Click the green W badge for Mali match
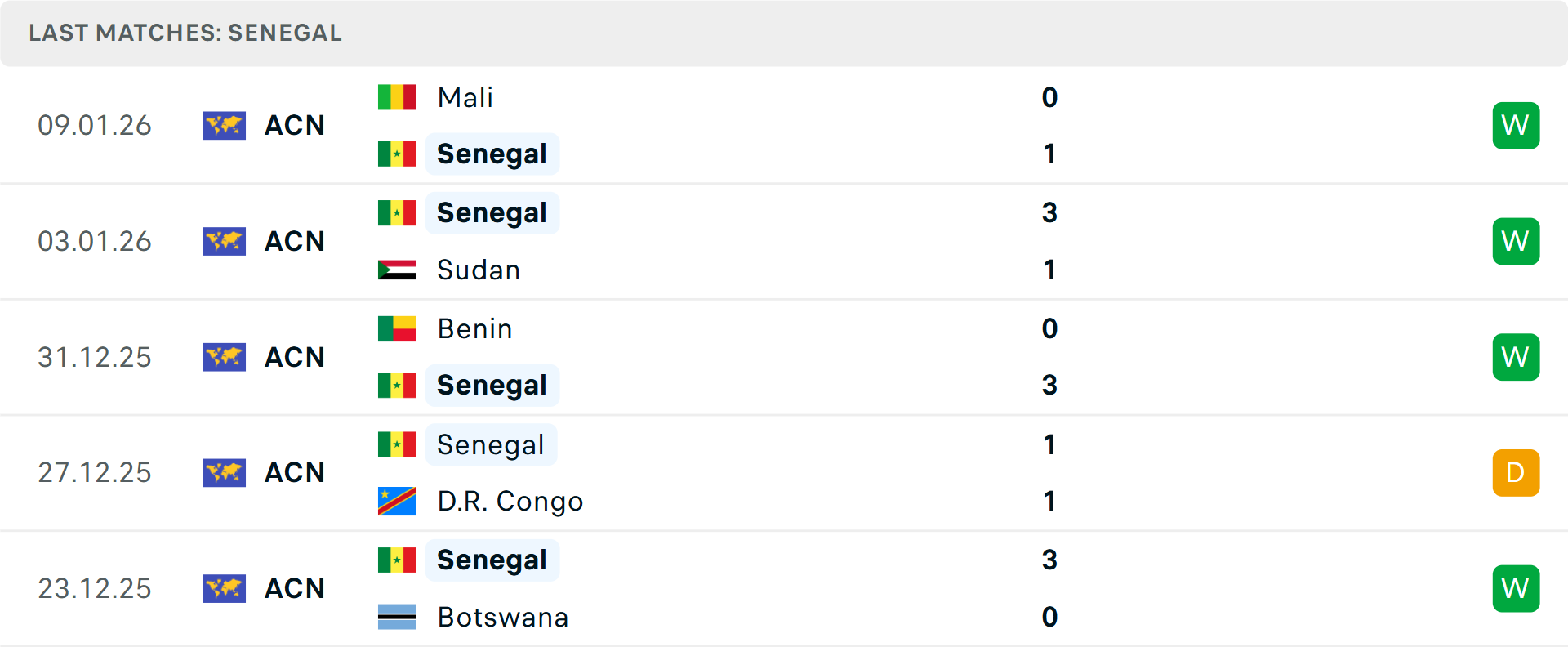This screenshot has height=647, width=1568. pos(1516,126)
